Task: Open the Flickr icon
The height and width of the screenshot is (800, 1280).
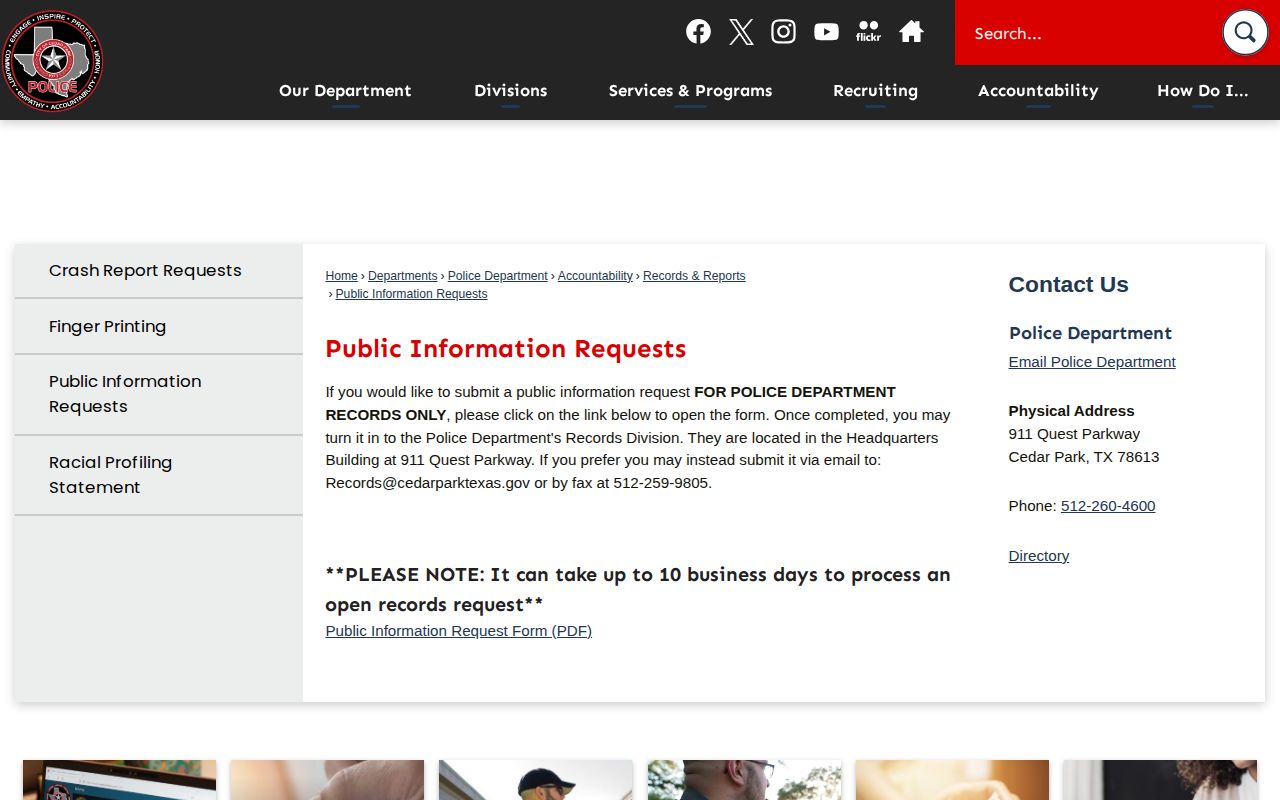Action: point(869,32)
